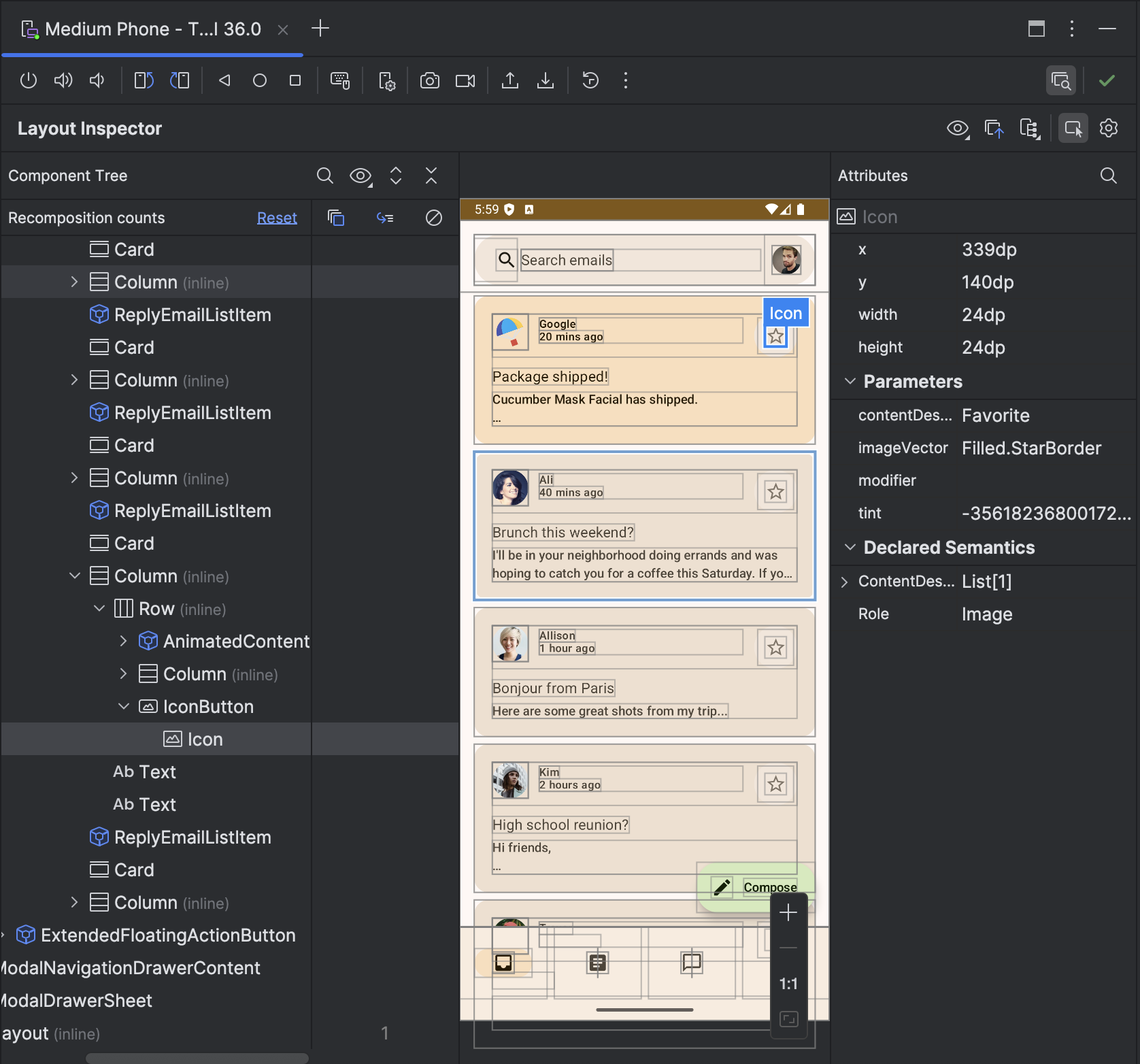Open the emulator overflow menu
This screenshot has width=1140, height=1064.
(x=625, y=80)
